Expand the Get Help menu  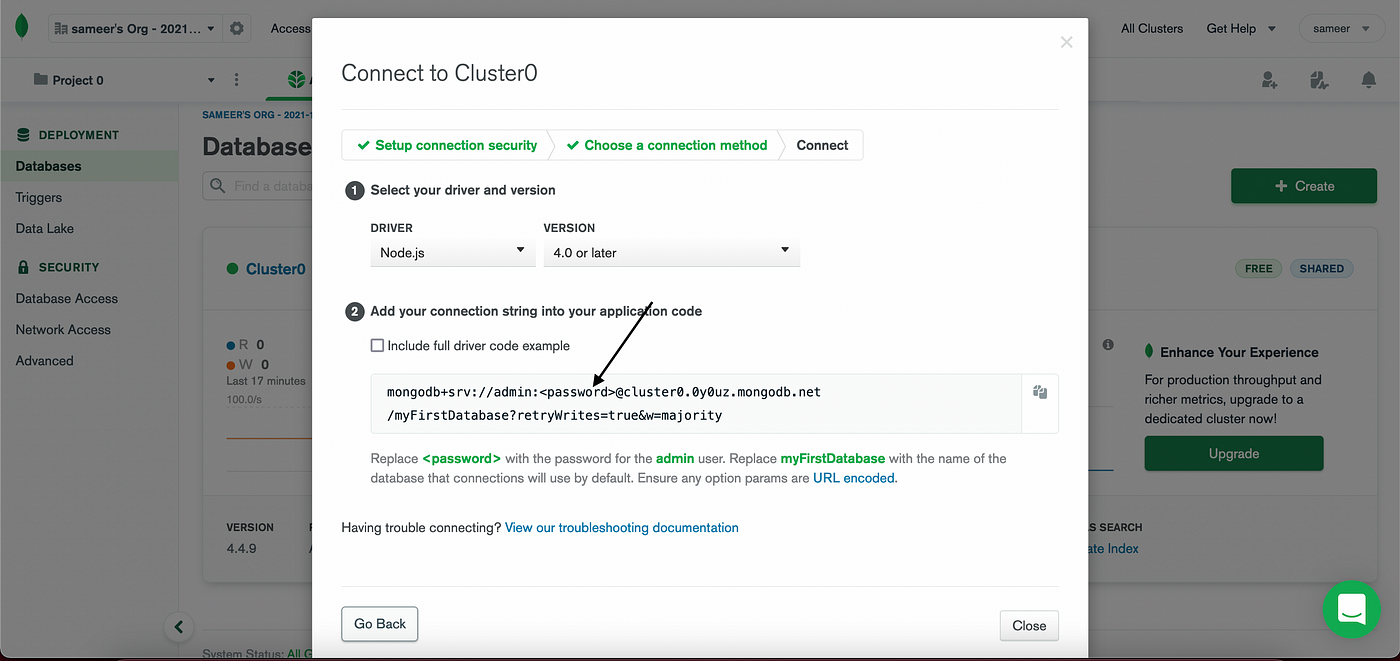[1241, 29]
